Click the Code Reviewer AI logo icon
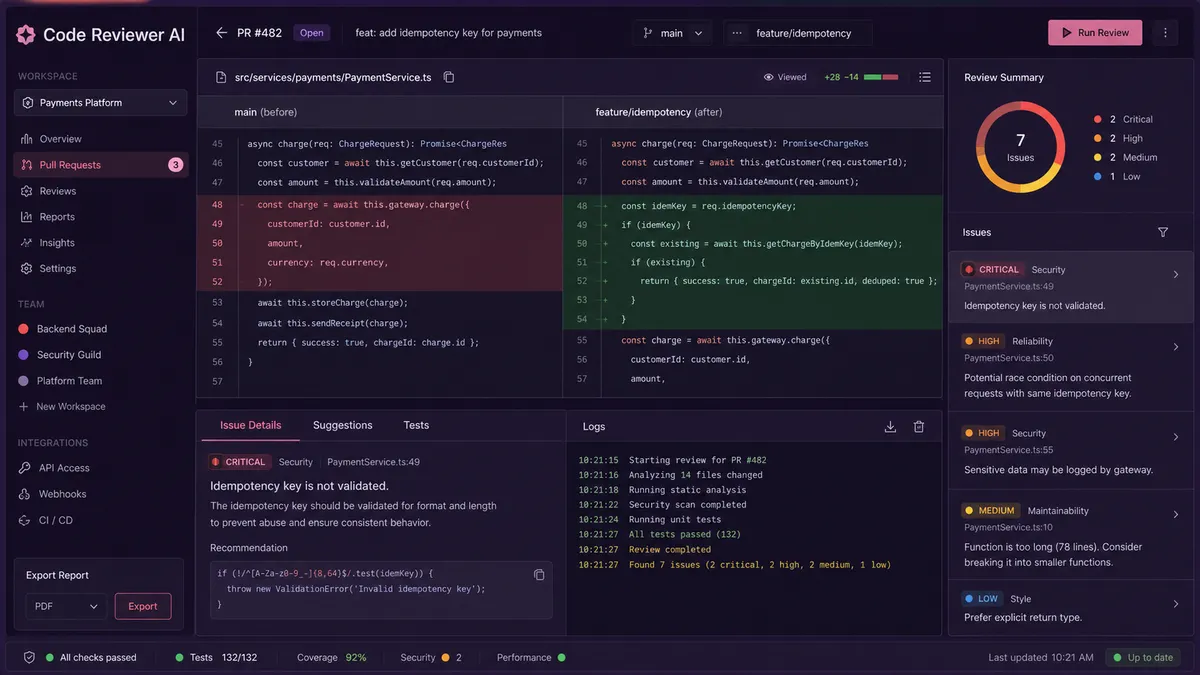The height and width of the screenshot is (675, 1200). [26, 35]
